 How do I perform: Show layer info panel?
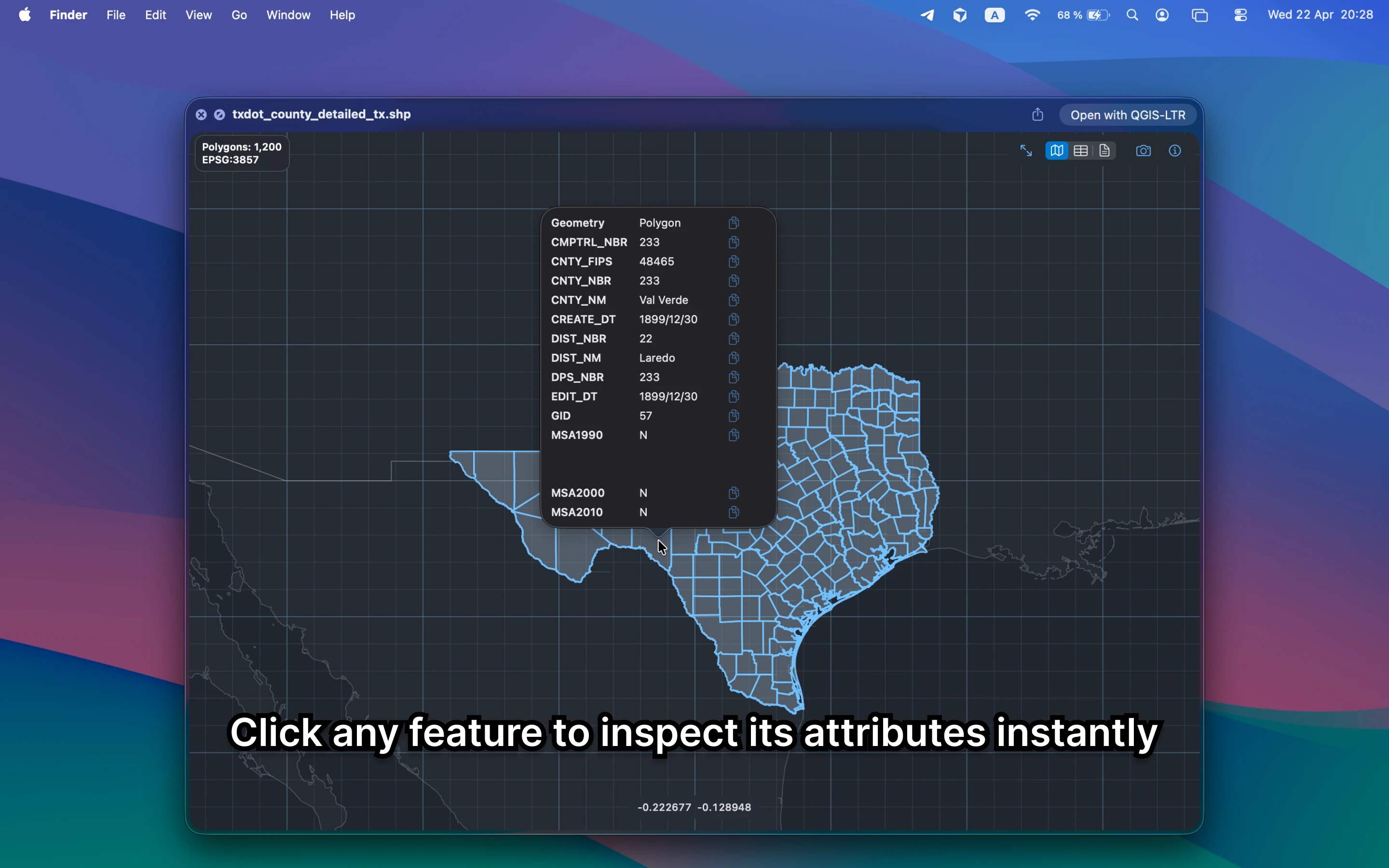tap(1175, 151)
